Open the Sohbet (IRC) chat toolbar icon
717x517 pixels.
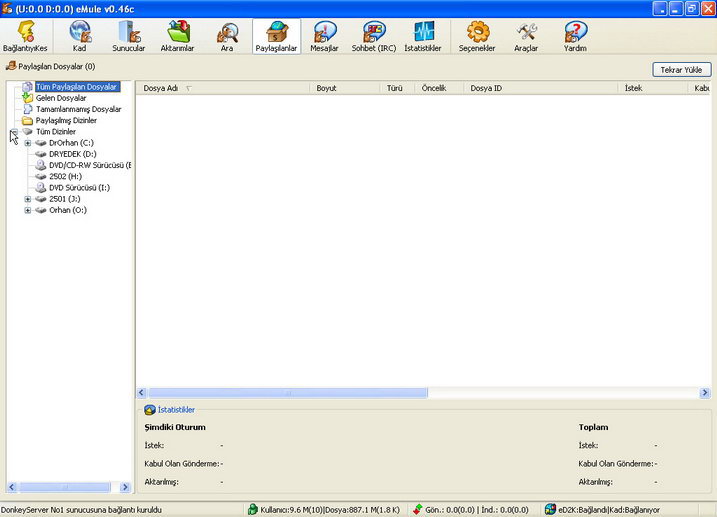(x=374, y=36)
